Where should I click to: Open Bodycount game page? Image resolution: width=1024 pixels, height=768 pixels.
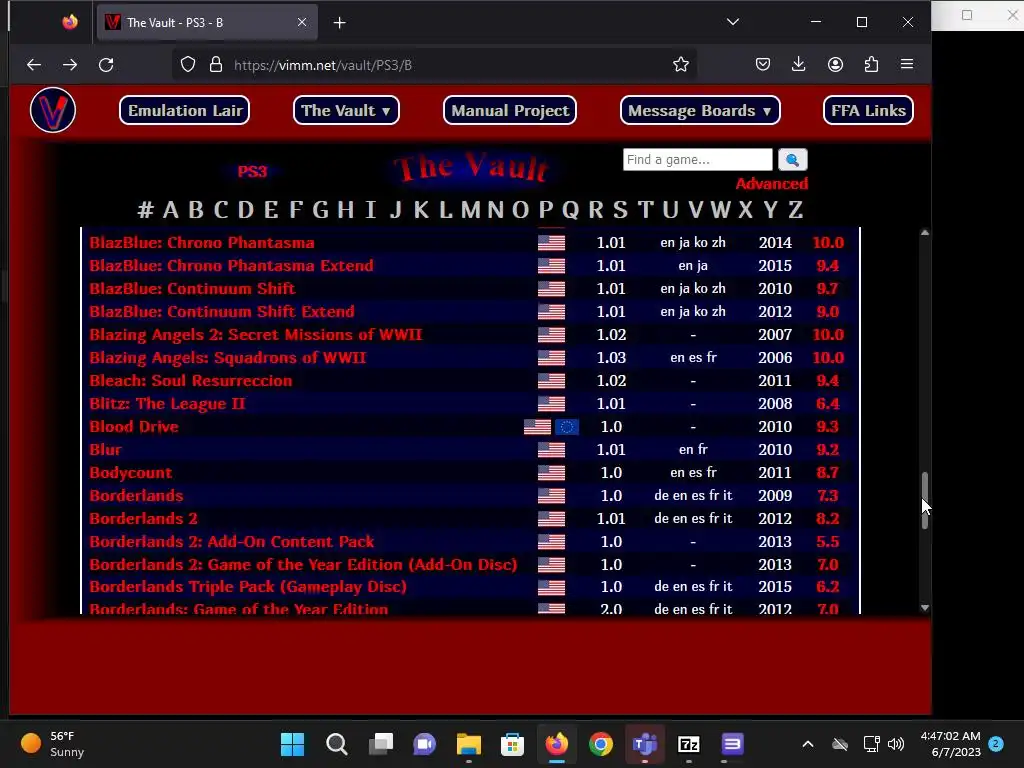pos(131,472)
